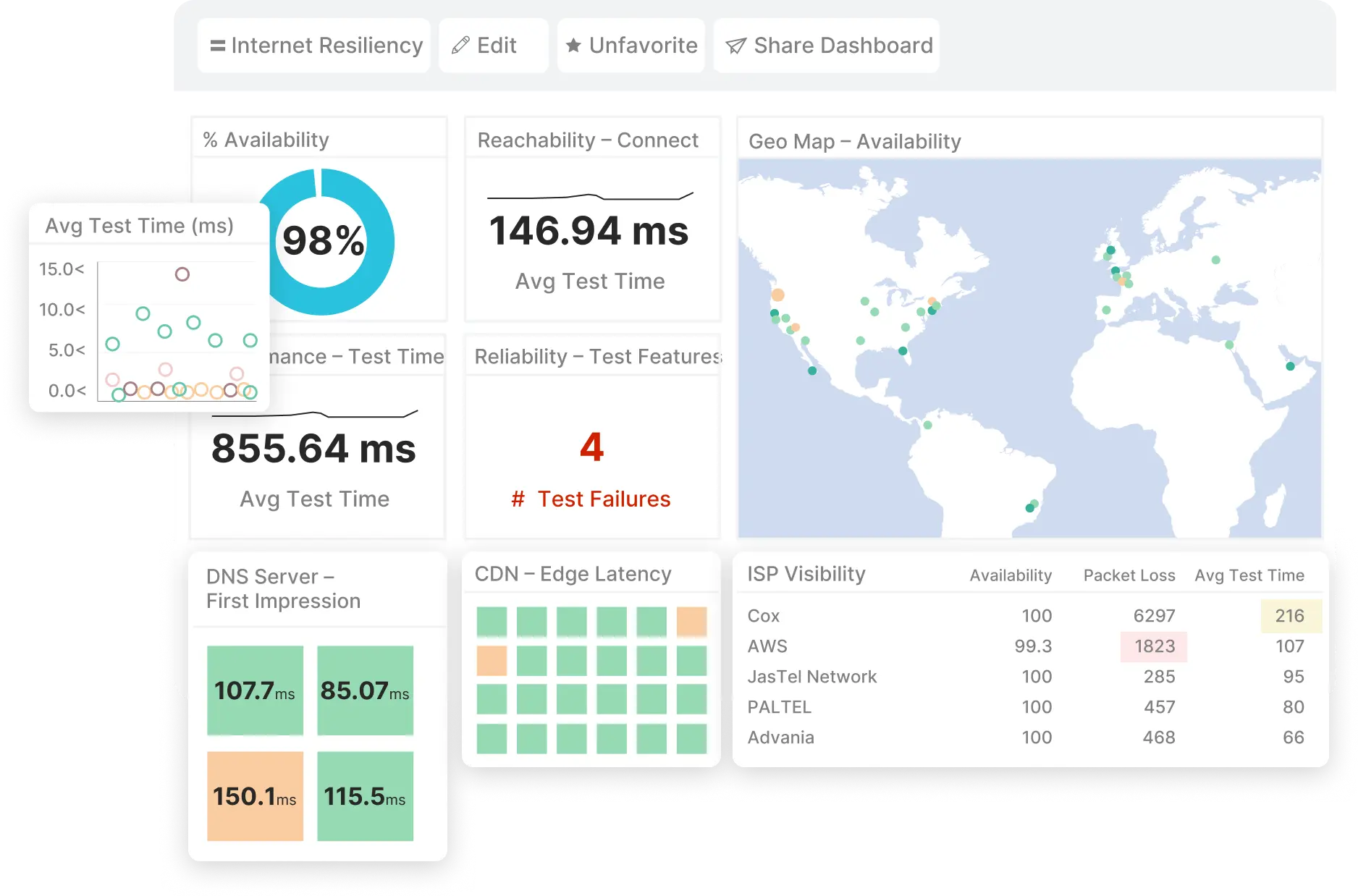Click the 10.0< axis label
The image size is (1358, 896).
point(62,310)
